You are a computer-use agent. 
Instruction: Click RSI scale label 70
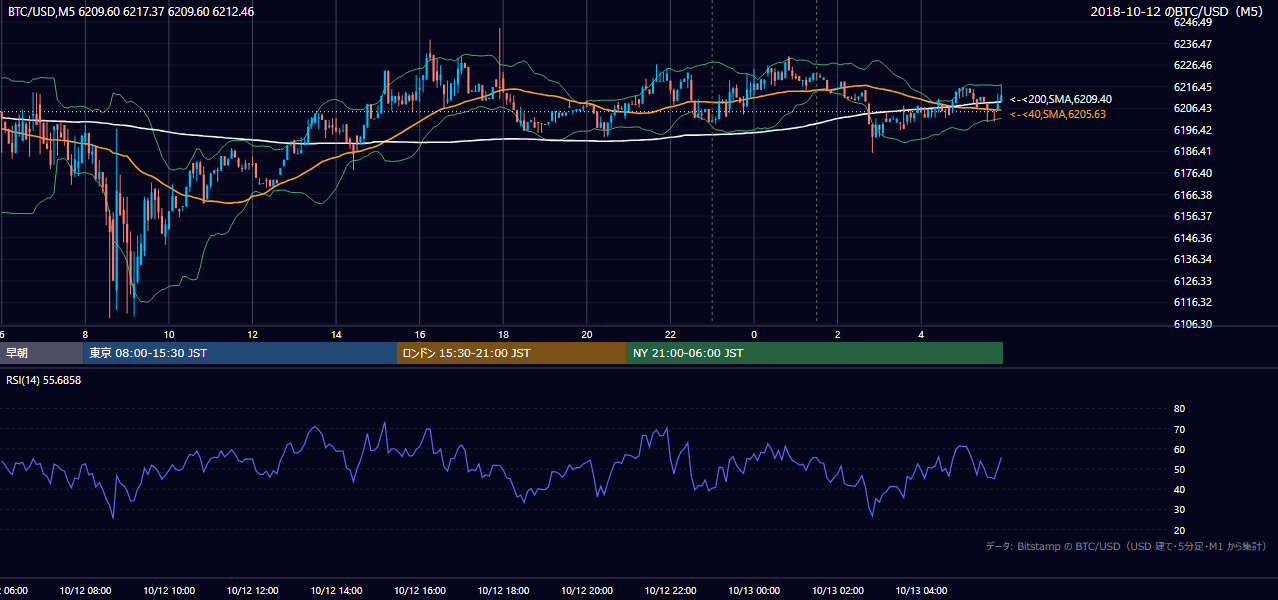click(x=1179, y=429)
